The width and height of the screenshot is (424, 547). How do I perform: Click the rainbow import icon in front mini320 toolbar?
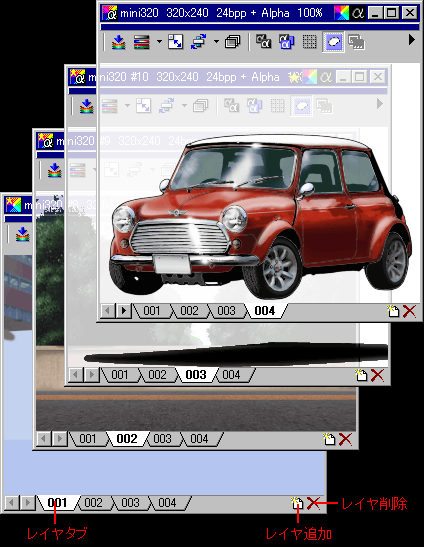pos(119,42)
